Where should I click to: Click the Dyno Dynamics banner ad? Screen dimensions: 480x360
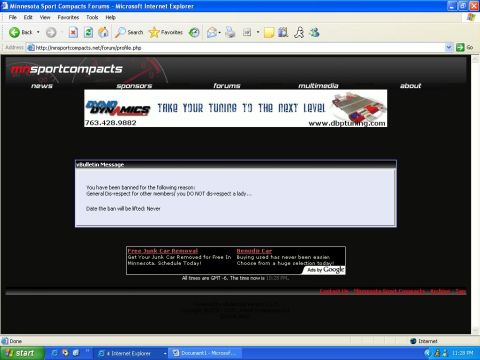pos(236,108)
